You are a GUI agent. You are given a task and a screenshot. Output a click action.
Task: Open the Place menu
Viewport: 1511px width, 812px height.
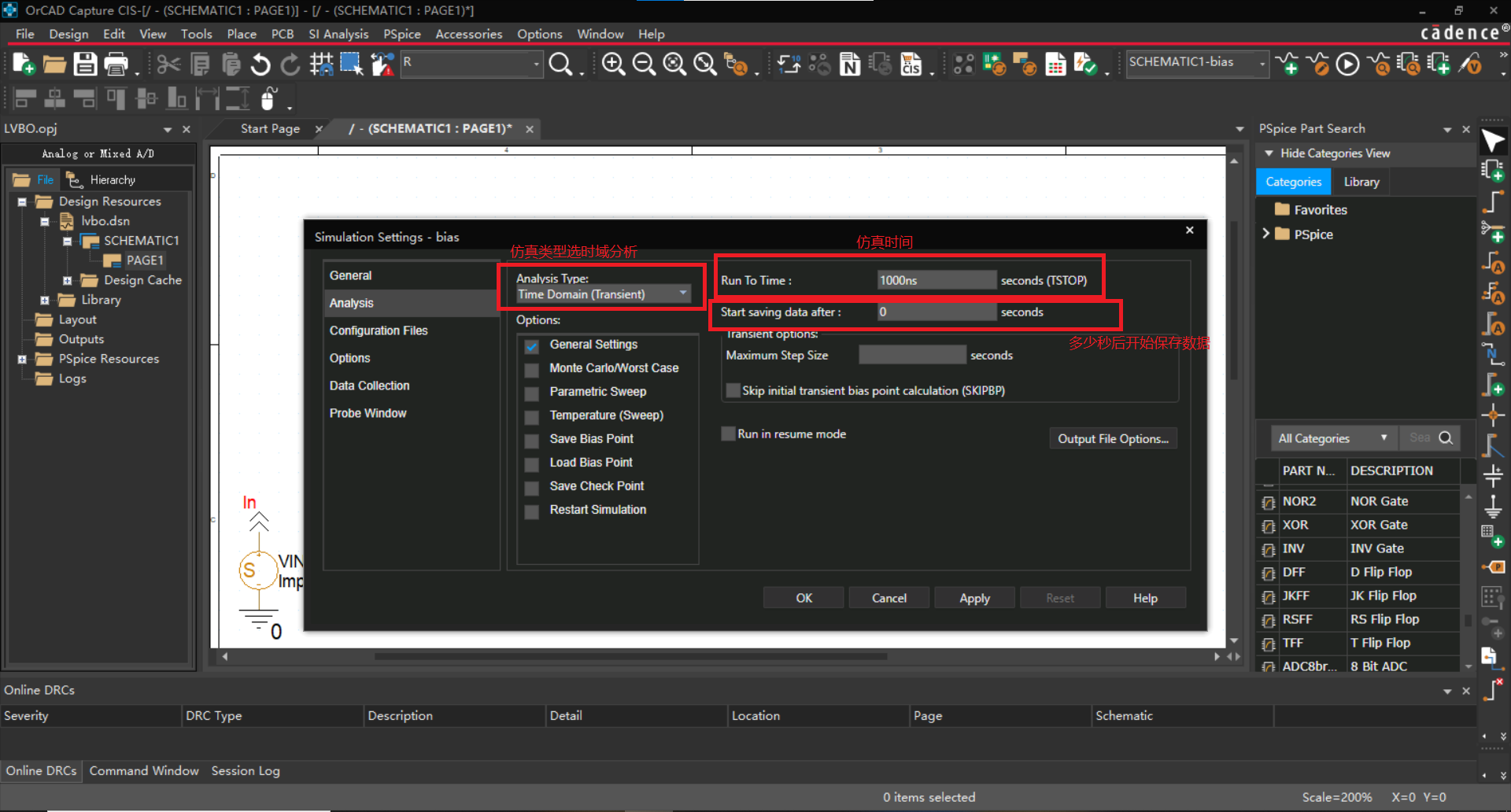pyautogui.click(x=242, y=34)
